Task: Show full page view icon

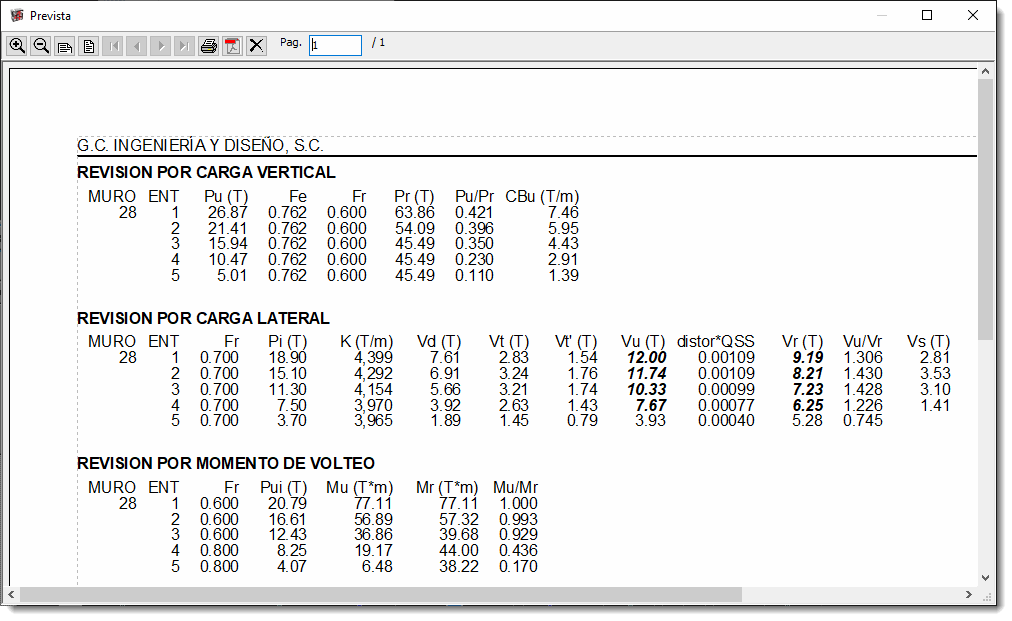Action: tap(89, 46)
